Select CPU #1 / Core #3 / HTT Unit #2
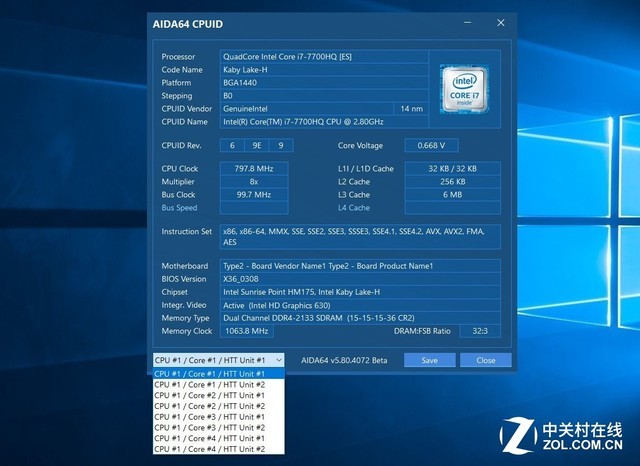The image size is (640, 466). coord(219,428)
